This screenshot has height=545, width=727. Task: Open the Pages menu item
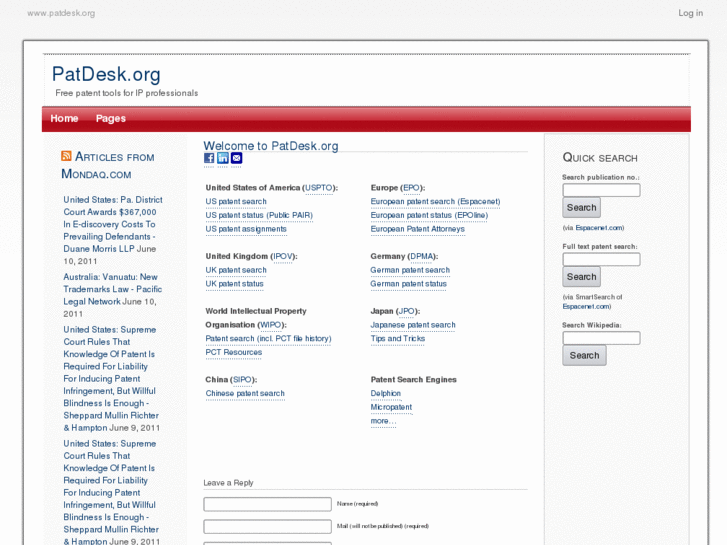coord(111,118)
